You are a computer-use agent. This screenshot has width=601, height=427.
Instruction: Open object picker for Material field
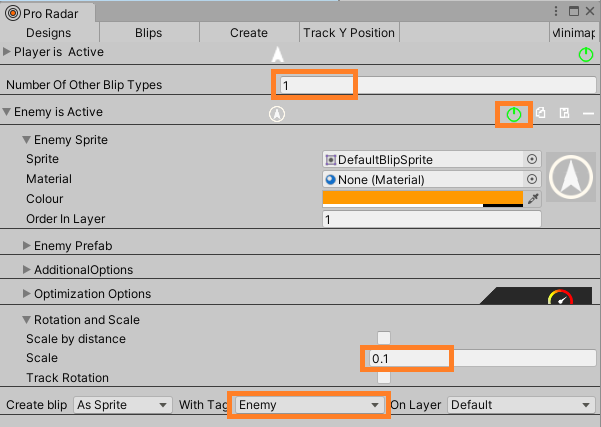(532, 179)
